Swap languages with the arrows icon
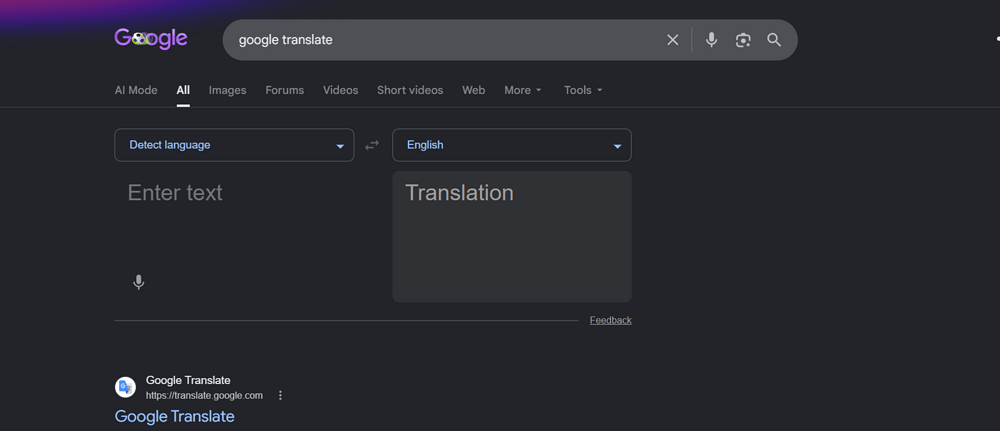Image resolution: width=1000 pixels, height=431 pixels. point(372,145)
